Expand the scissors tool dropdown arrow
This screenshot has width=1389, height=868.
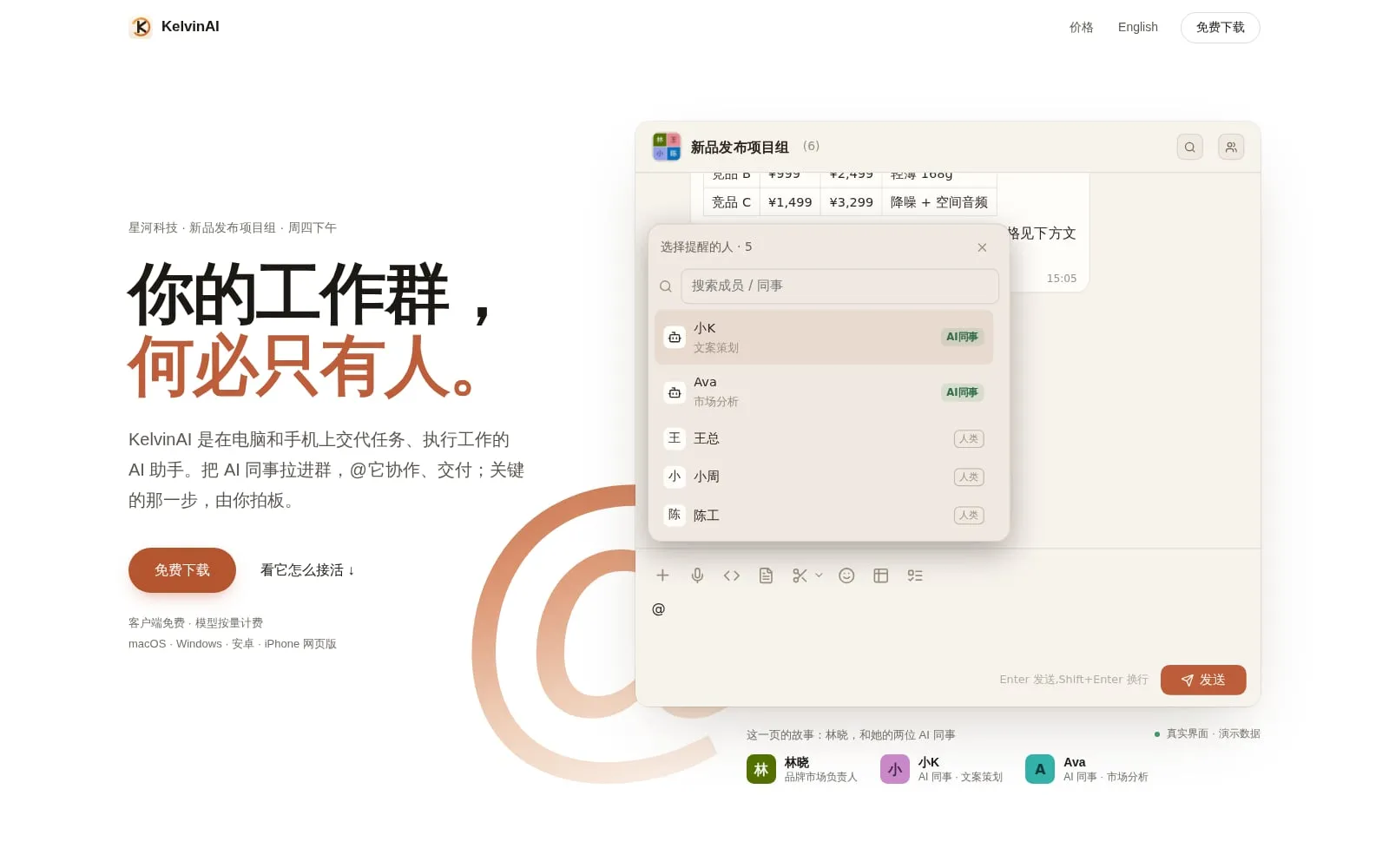coord(819,575)
